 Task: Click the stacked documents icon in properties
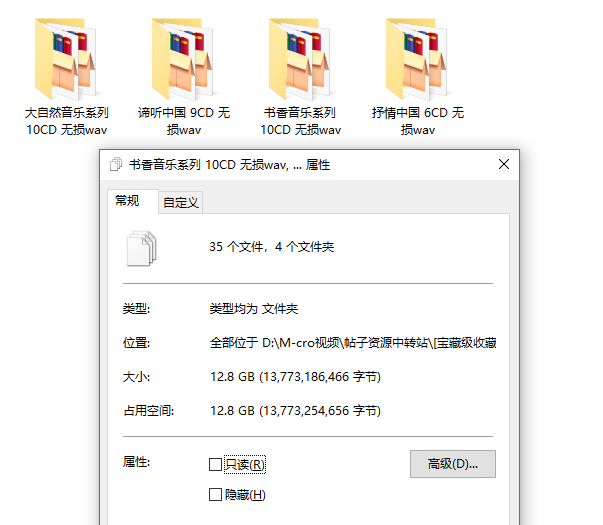142,247
